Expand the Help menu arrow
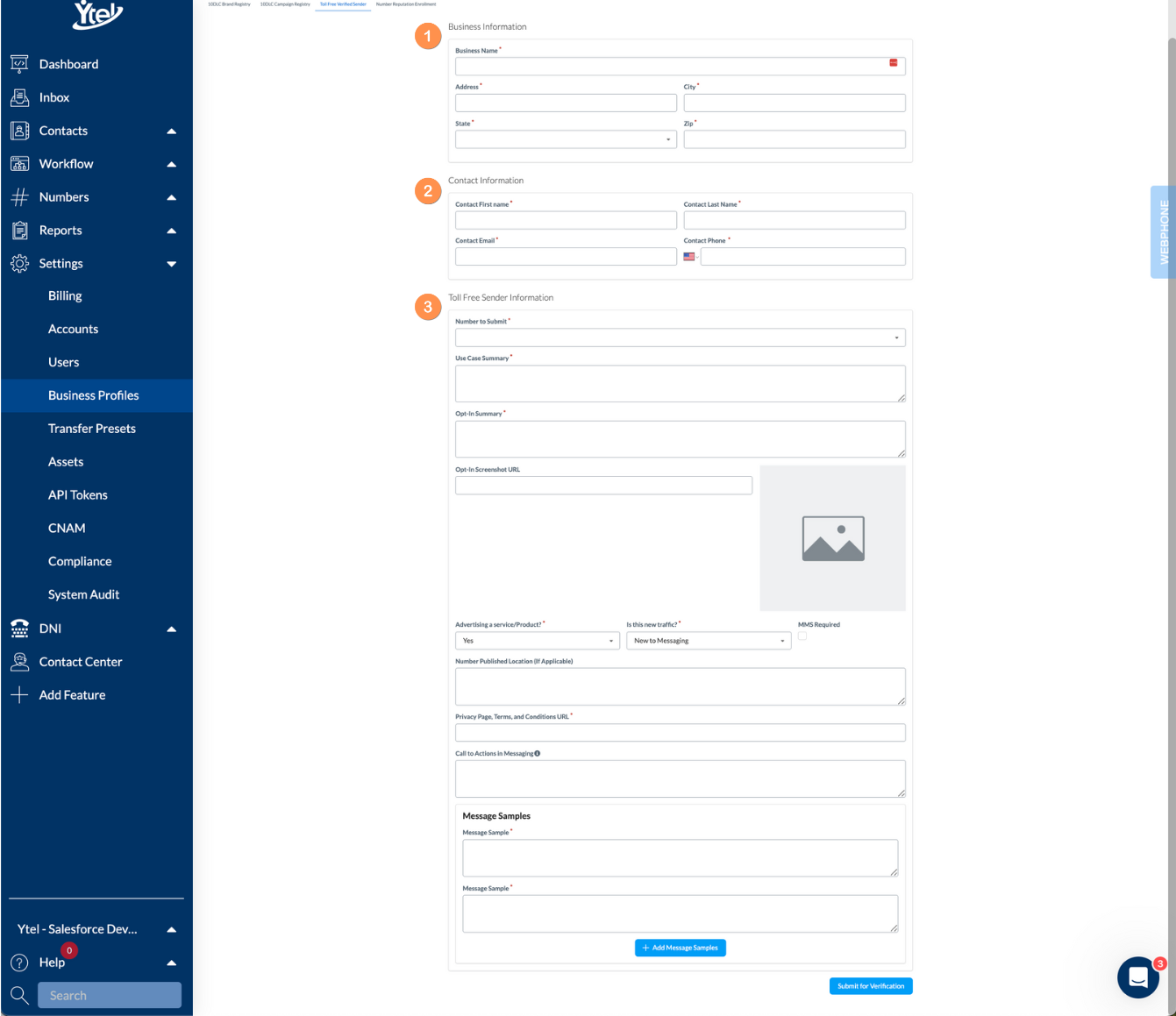The image size is (1176, 1016). [172, 963]
